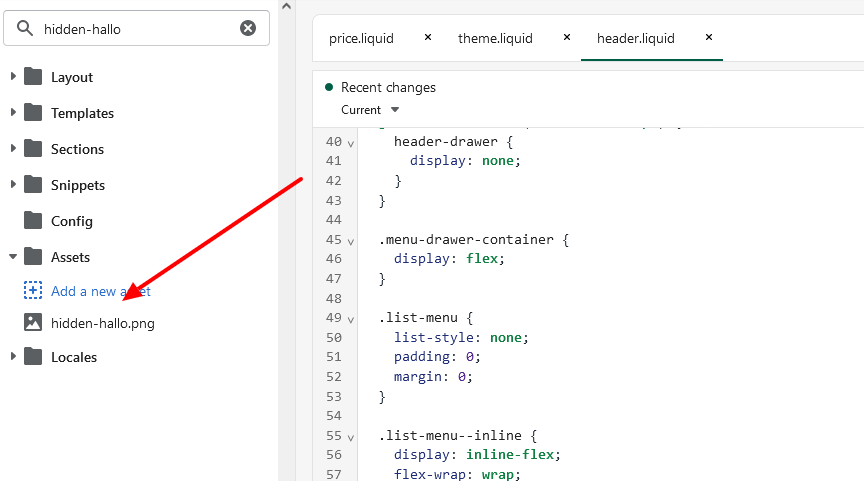Click line number 48 in gutter
The height and width of the screenshot is (481, 864).
tap(333, 299)
